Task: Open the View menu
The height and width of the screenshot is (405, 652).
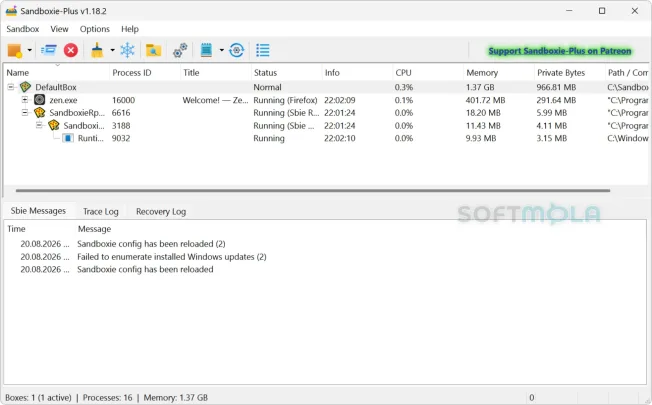Action: coord(59,29)
